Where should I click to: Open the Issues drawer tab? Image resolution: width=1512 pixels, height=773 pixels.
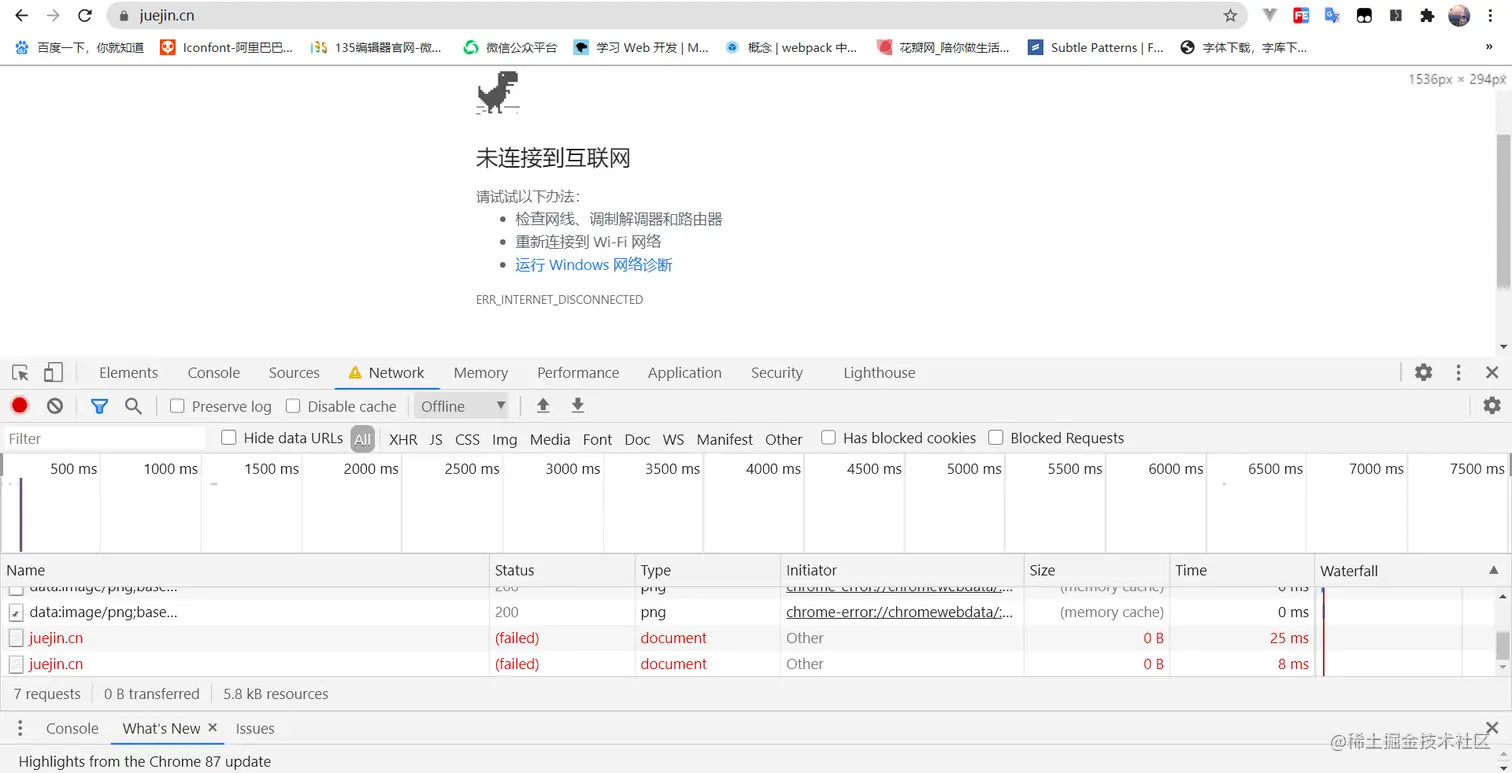coord(255,728)
